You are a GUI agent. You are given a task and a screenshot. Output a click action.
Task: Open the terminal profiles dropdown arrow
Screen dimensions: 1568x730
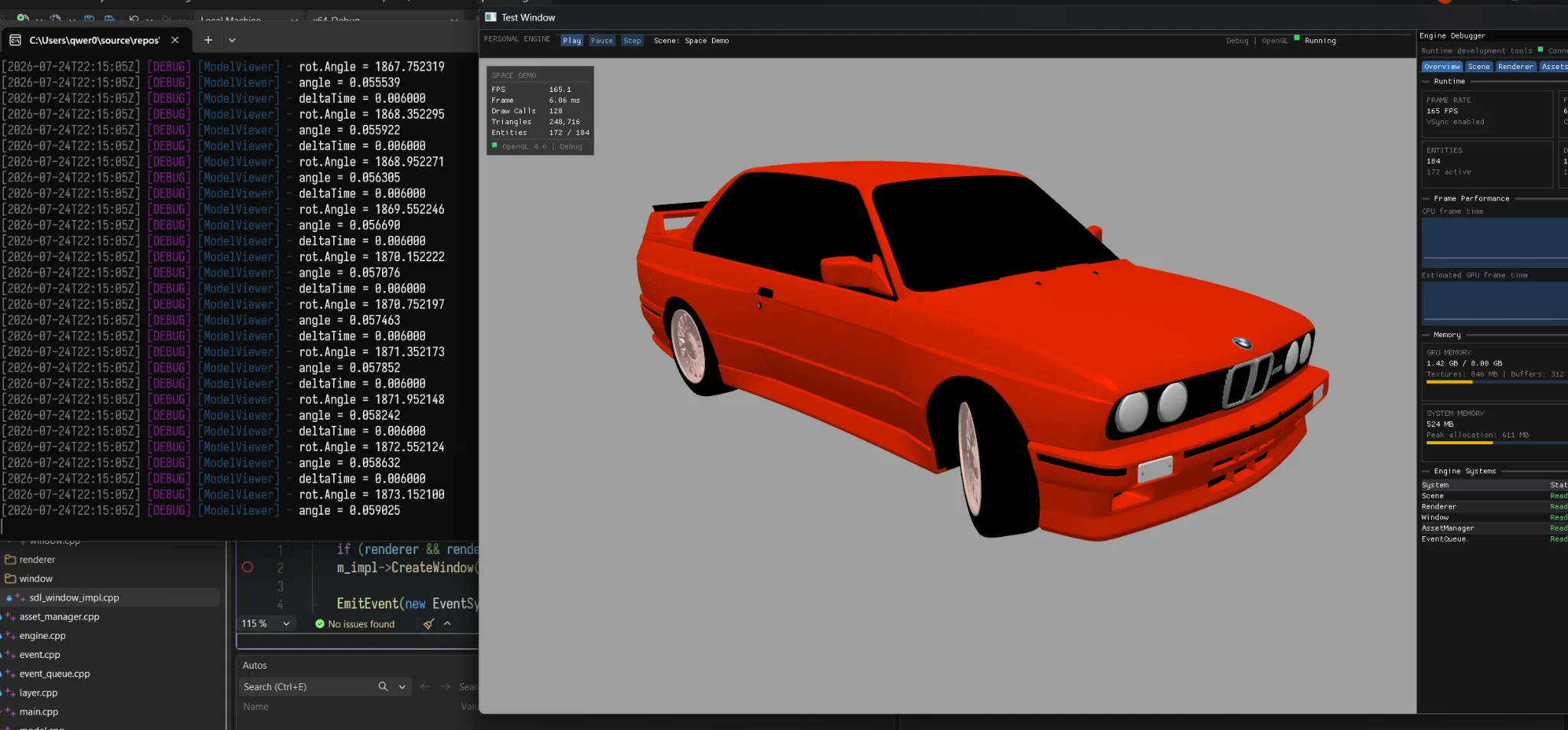232,40
